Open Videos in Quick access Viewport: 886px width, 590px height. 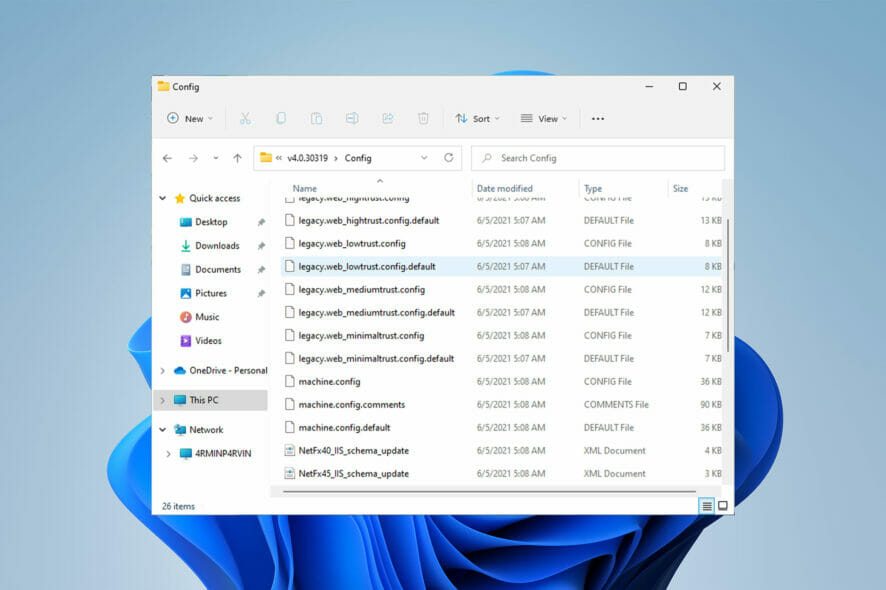pyautogui.click(x=209, y=341)
